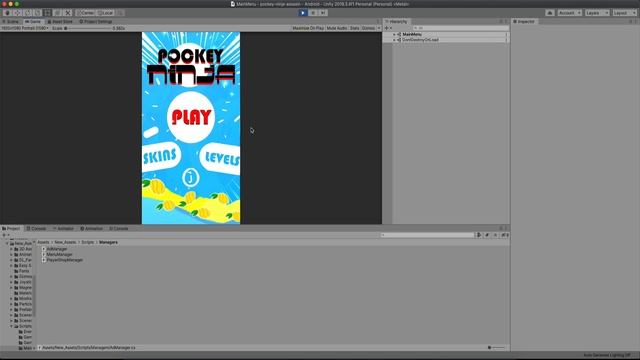
Task: Open the Account dropdown
Action: click(569, 13)
